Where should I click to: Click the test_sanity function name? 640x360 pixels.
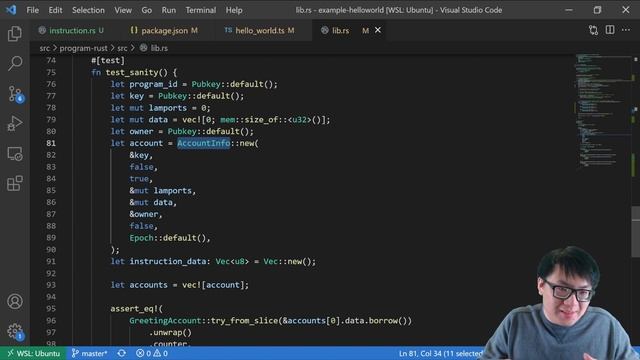(132, 72)
